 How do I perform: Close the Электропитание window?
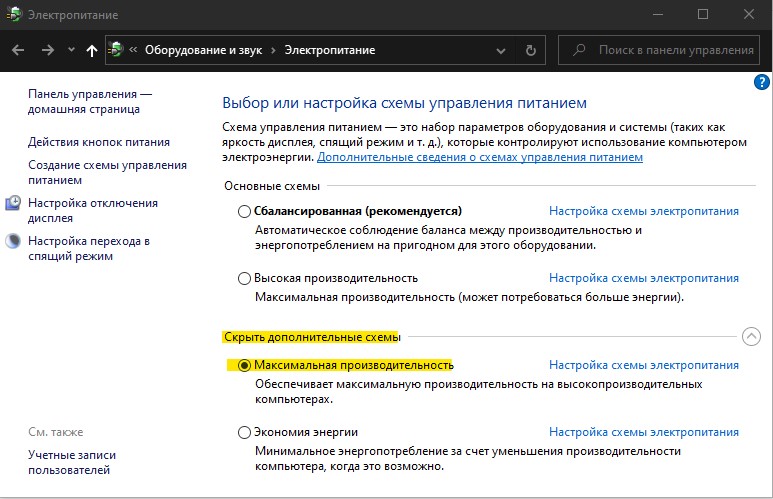[x=749, y=15]
